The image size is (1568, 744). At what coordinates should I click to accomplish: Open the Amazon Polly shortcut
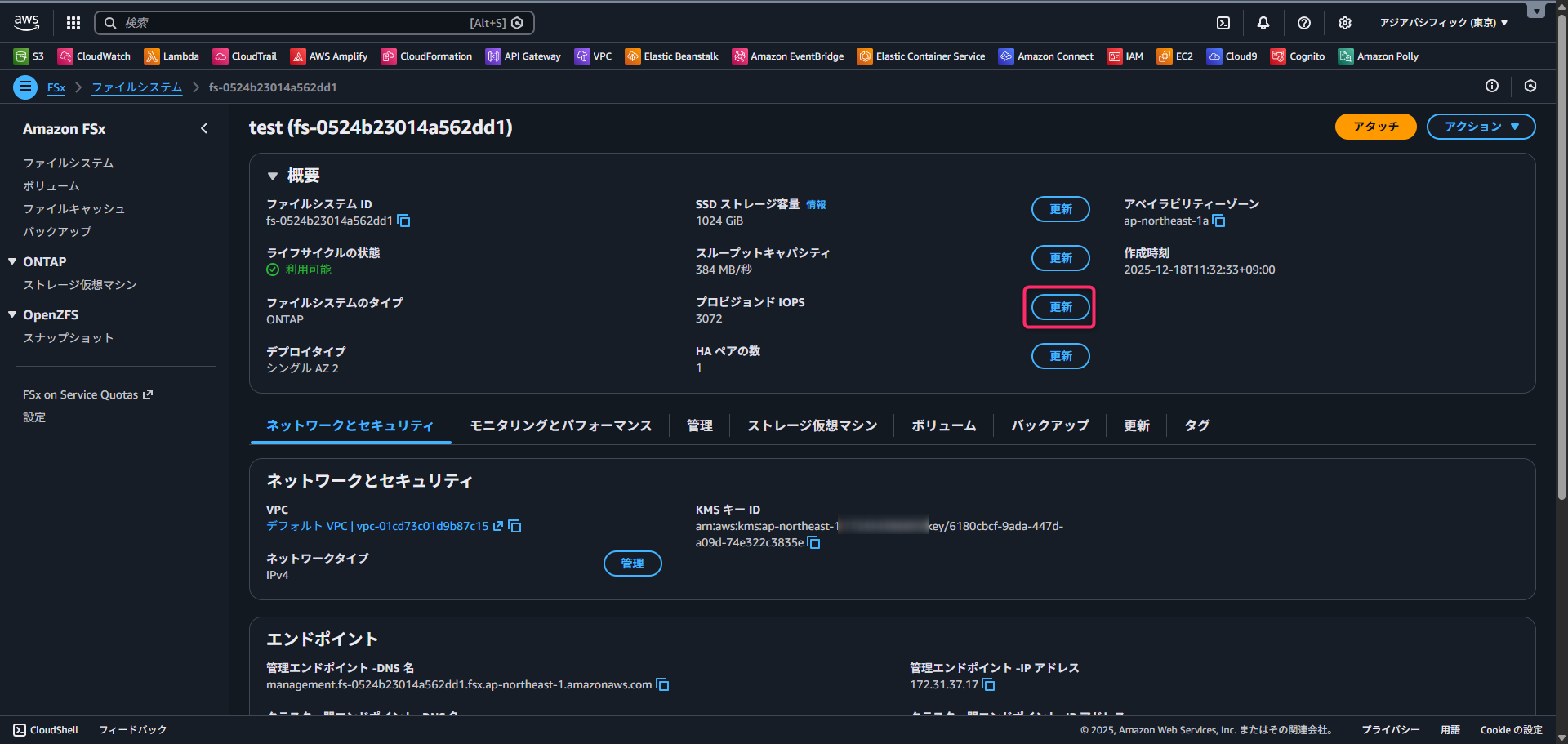click(x=1379, y=56)
